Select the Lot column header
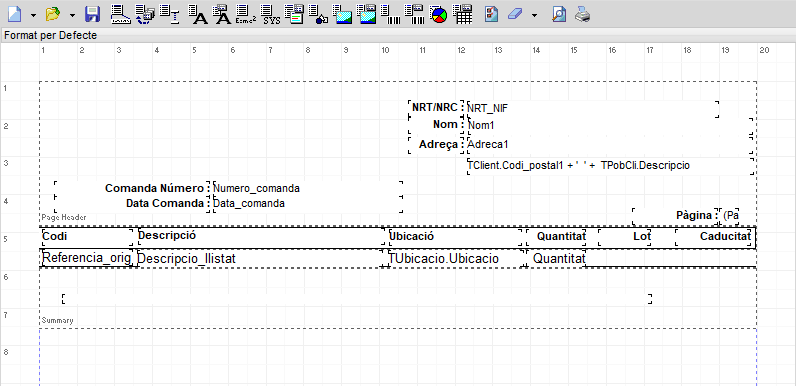Image resolution: width=796 pixels, height=386 pixels. [x=625, y=237]
